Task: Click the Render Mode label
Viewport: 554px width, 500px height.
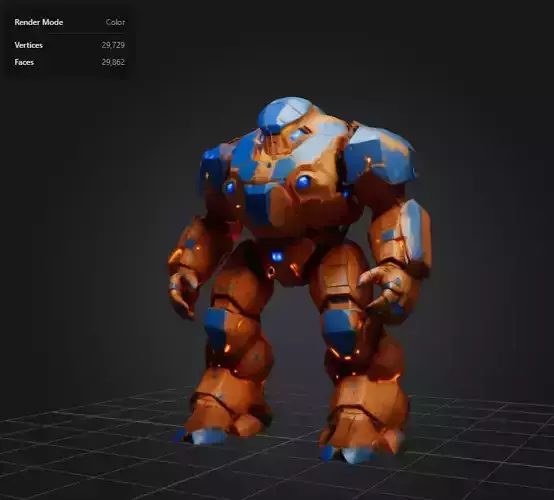Action: coord(39,22)
